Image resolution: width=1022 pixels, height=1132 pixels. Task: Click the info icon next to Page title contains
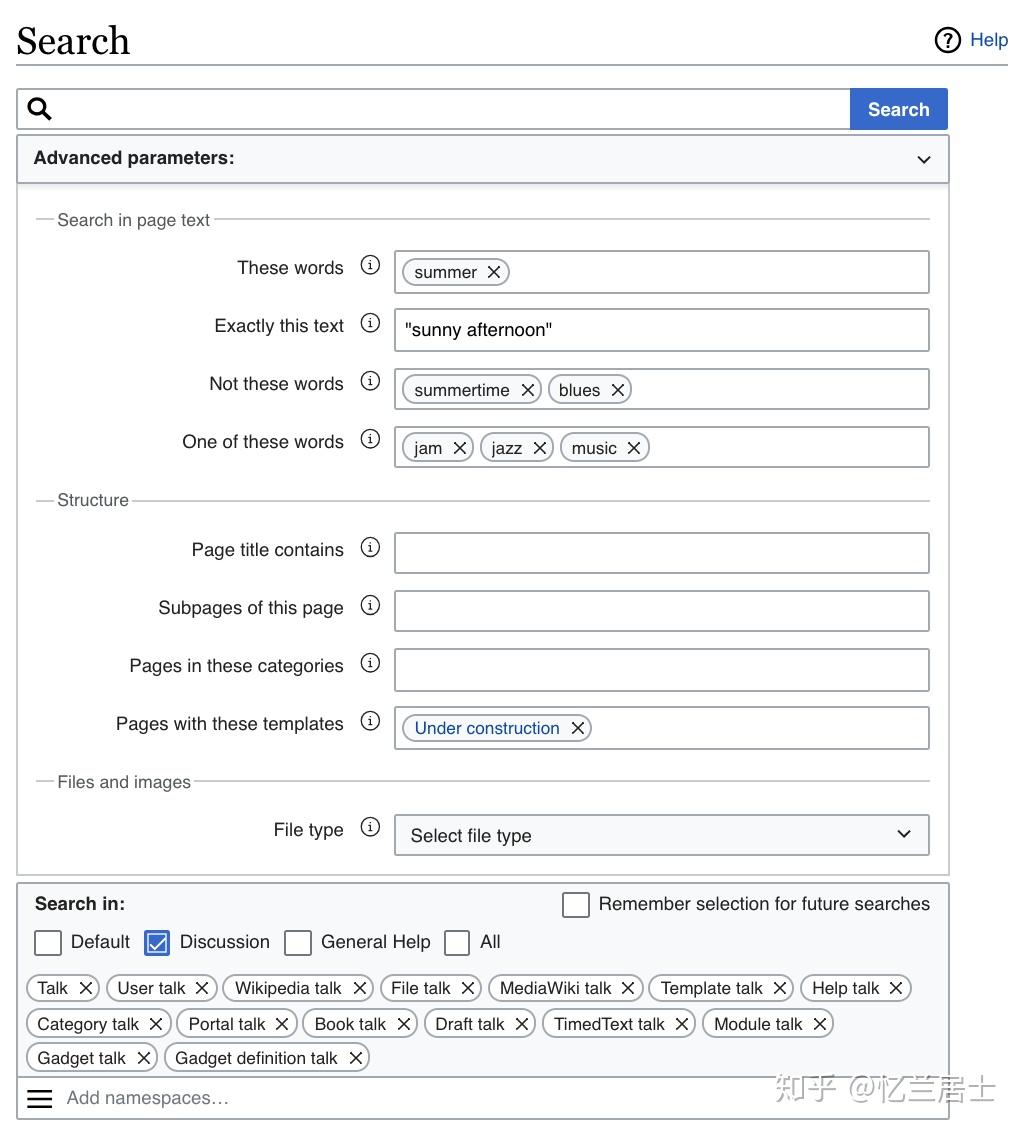click(370, 548)
